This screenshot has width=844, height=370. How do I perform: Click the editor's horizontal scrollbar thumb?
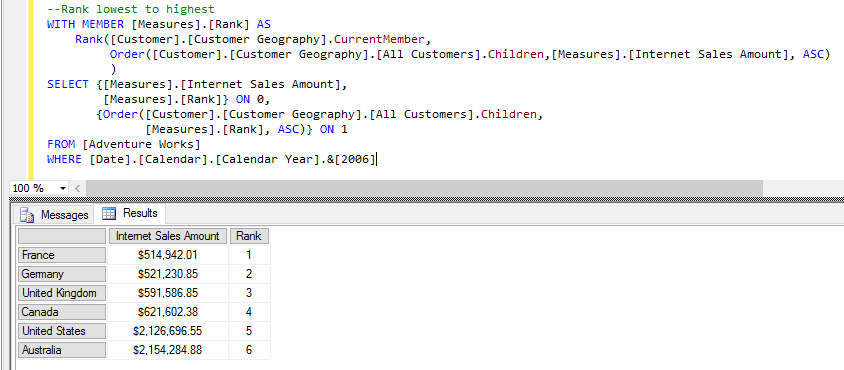coord(424,189)
